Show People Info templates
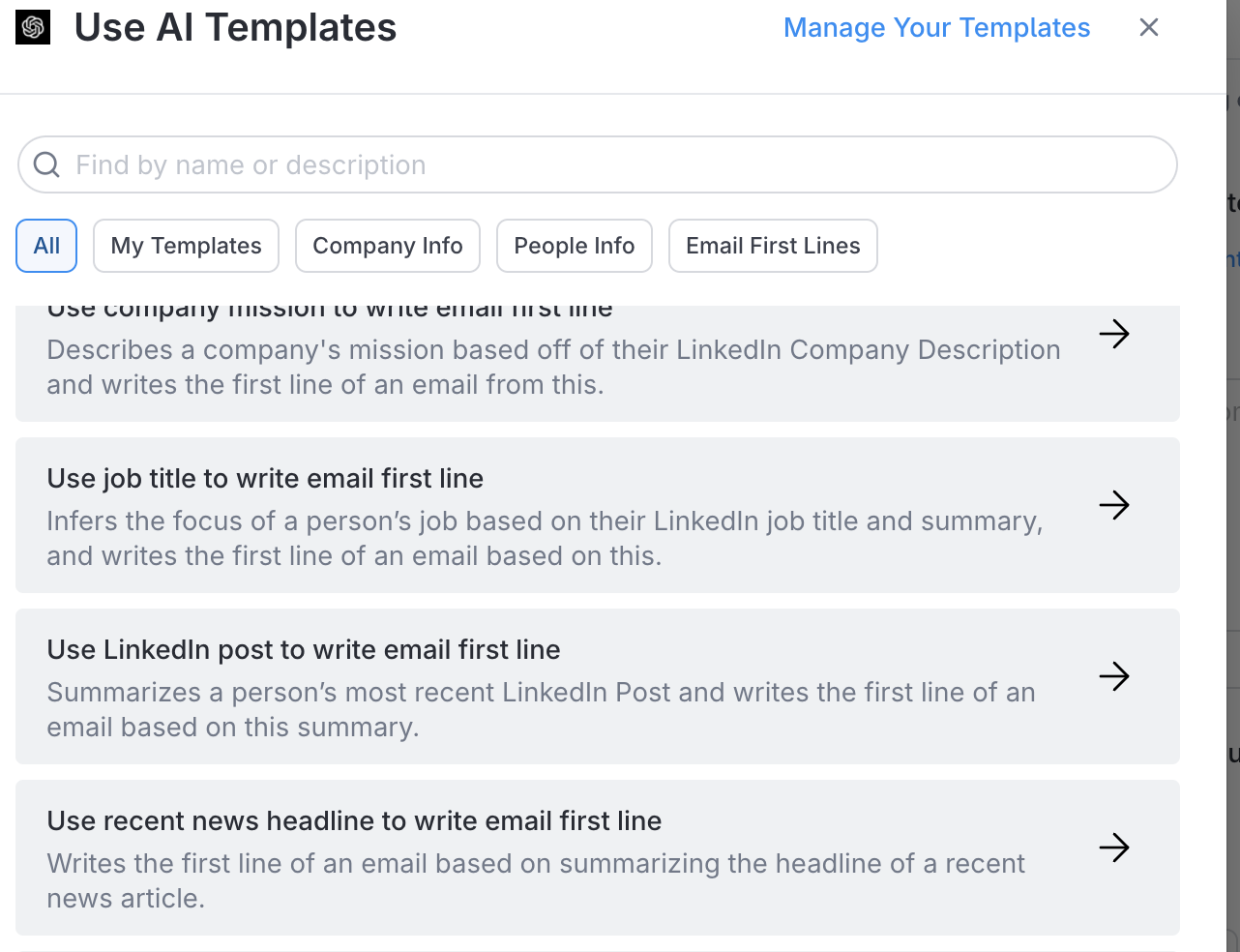 point(574,246)
